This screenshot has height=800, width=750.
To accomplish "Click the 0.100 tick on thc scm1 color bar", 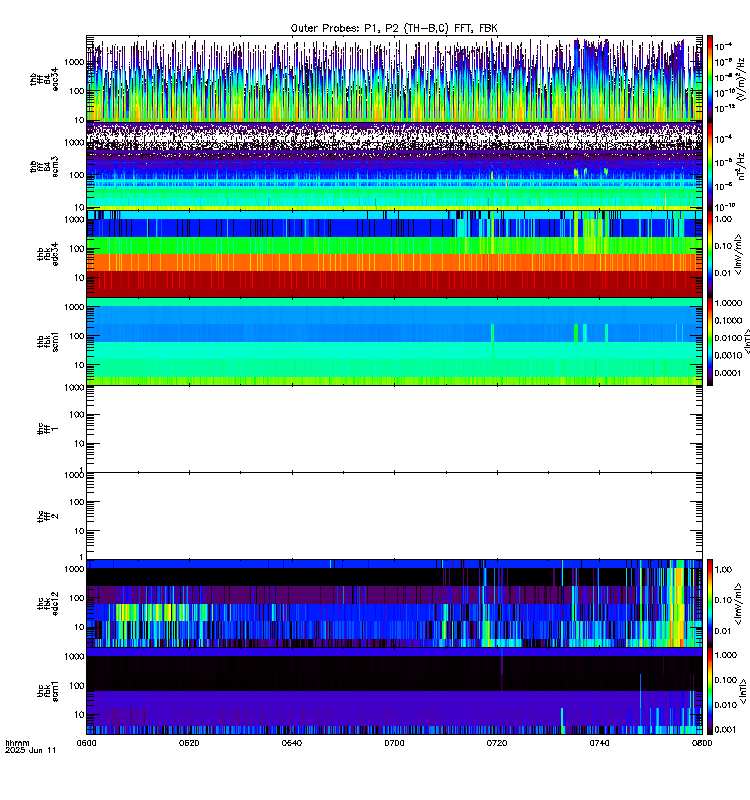I will (726, 680).
